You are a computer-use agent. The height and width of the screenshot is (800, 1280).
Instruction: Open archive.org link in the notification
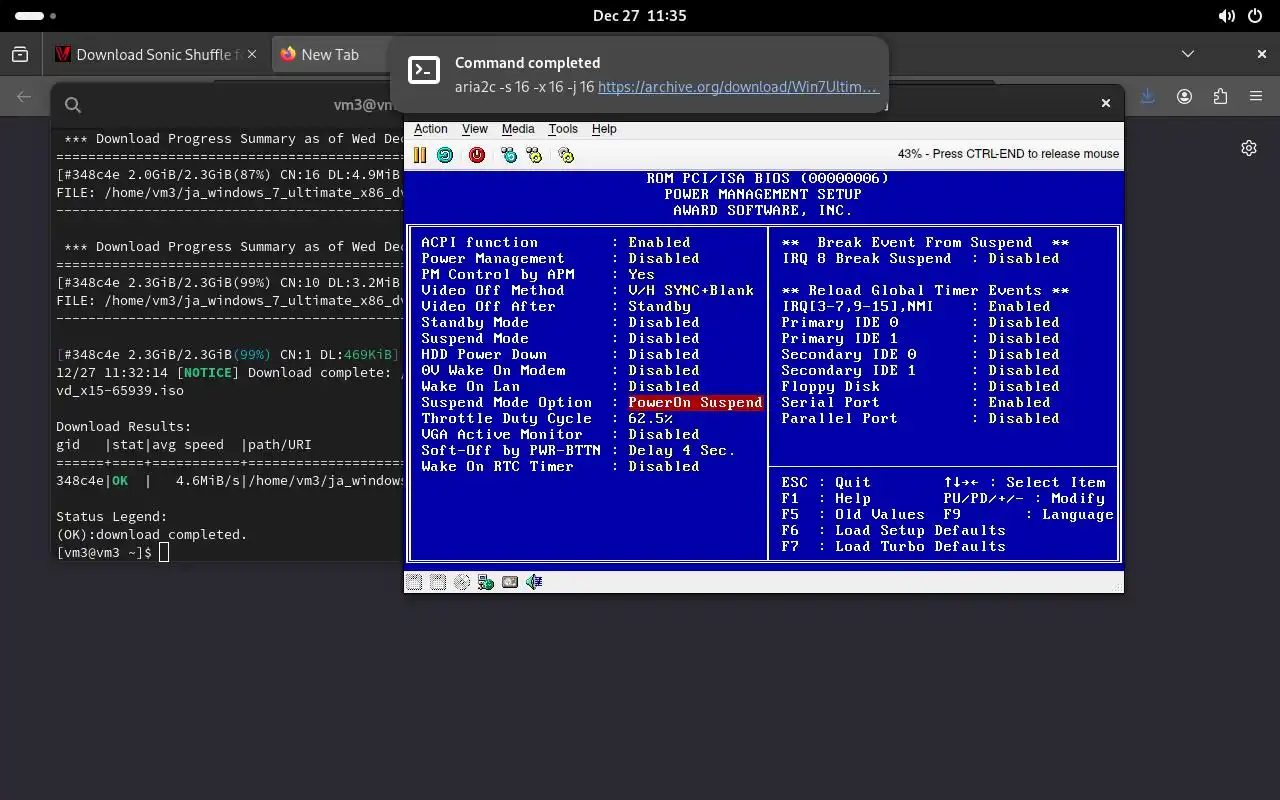pos(738,87)
